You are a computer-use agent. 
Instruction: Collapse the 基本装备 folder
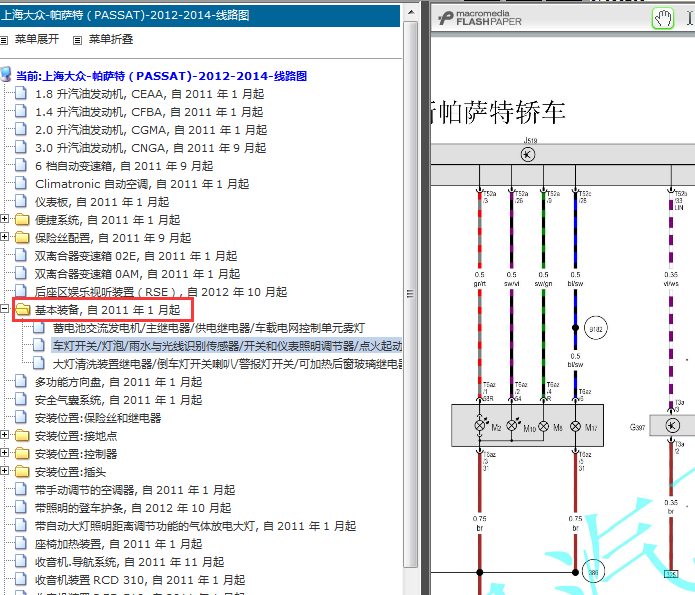coord(4,308)
